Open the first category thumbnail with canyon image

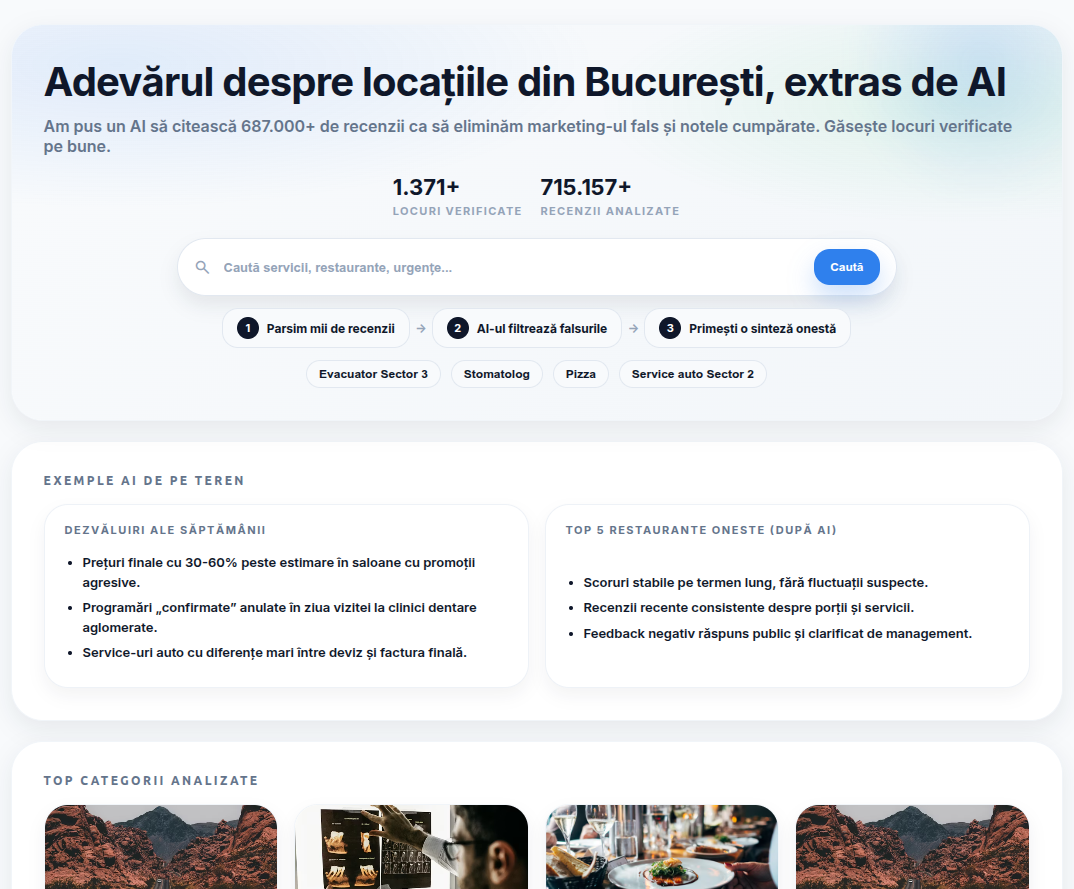pos(160,847)
